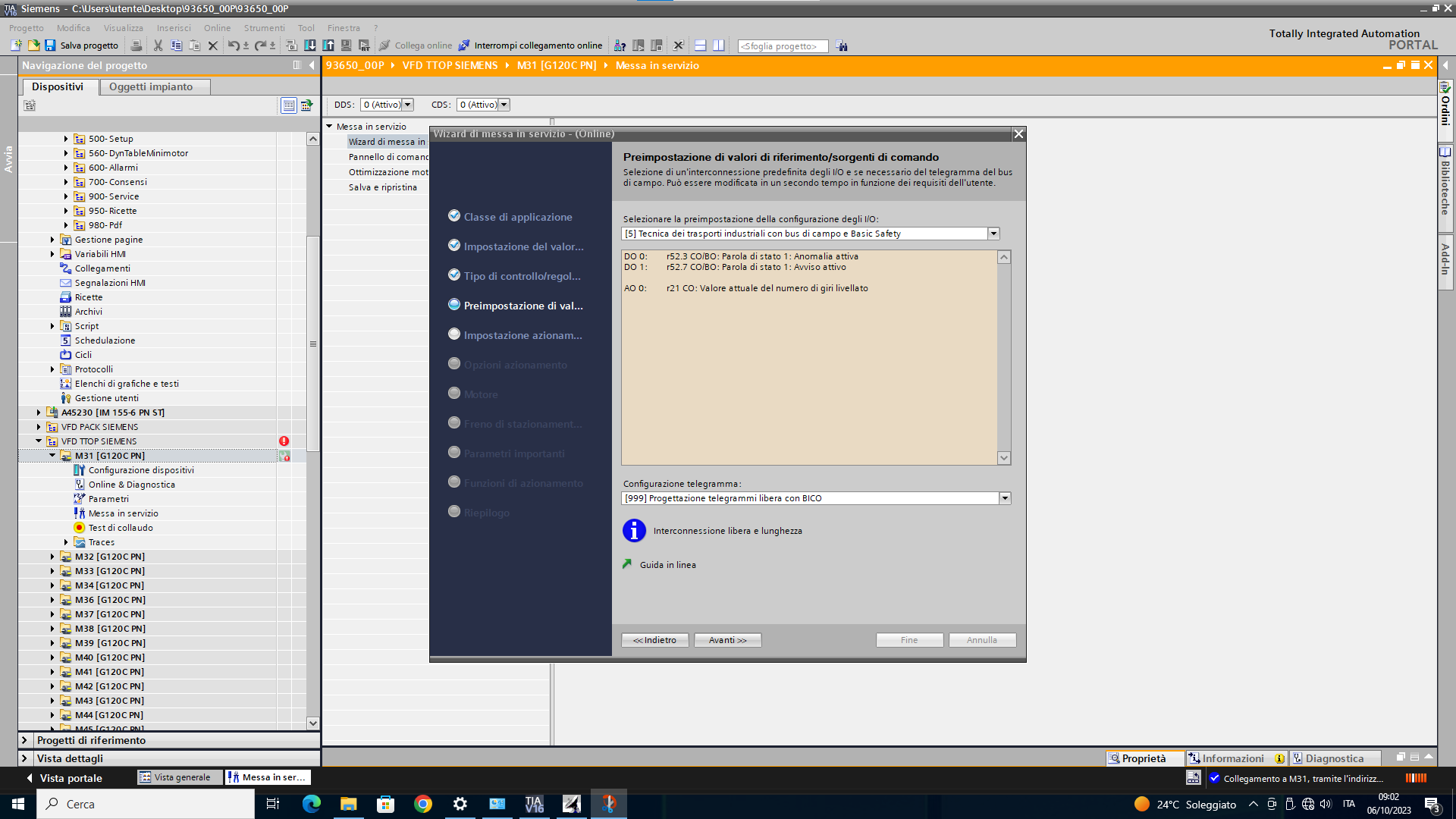Click the Accessible devices icon in toolbar
The height and width of the screenshot is (819, 1456).
620,45
